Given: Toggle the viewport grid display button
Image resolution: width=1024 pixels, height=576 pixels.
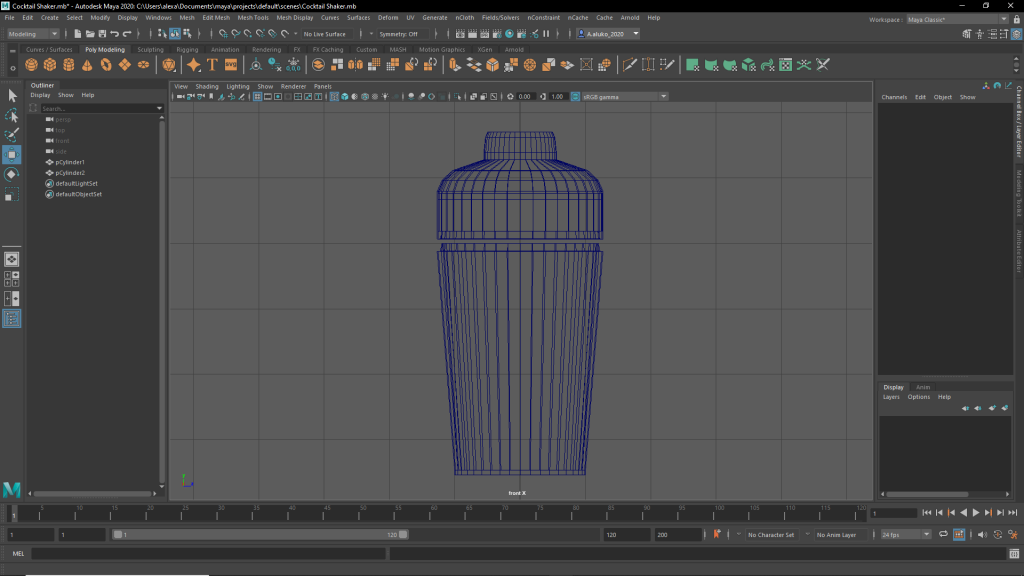Looking at the screenshot, I should 258,97.
